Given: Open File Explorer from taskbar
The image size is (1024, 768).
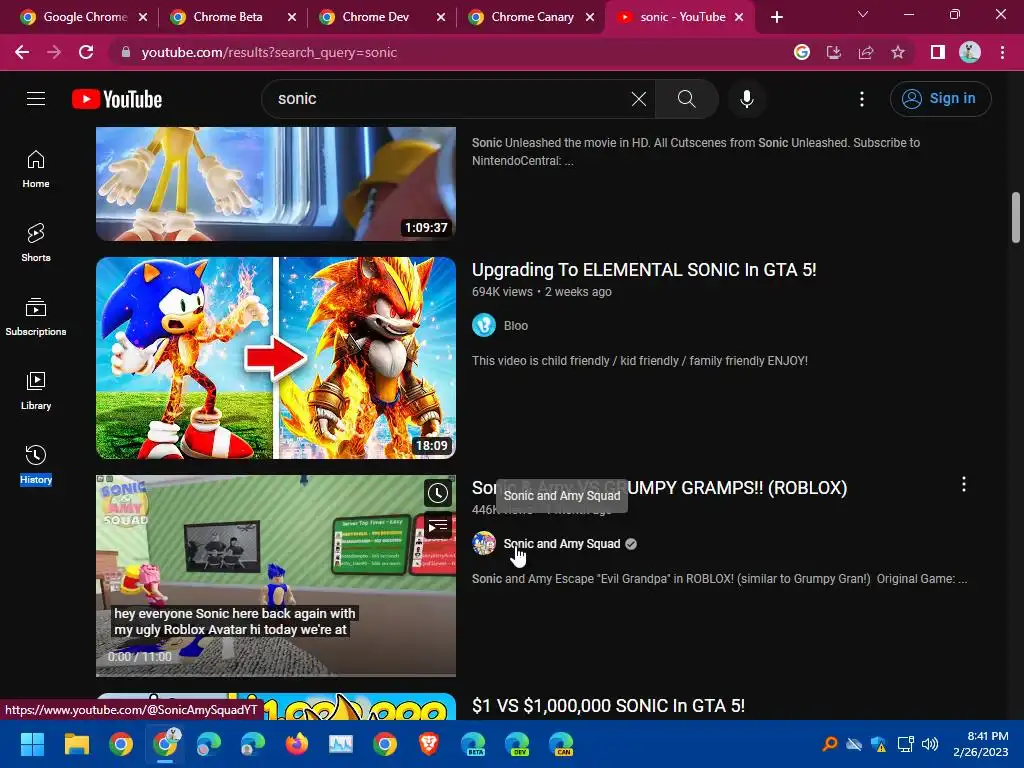Looking at the screenshot, I should 76,744.
